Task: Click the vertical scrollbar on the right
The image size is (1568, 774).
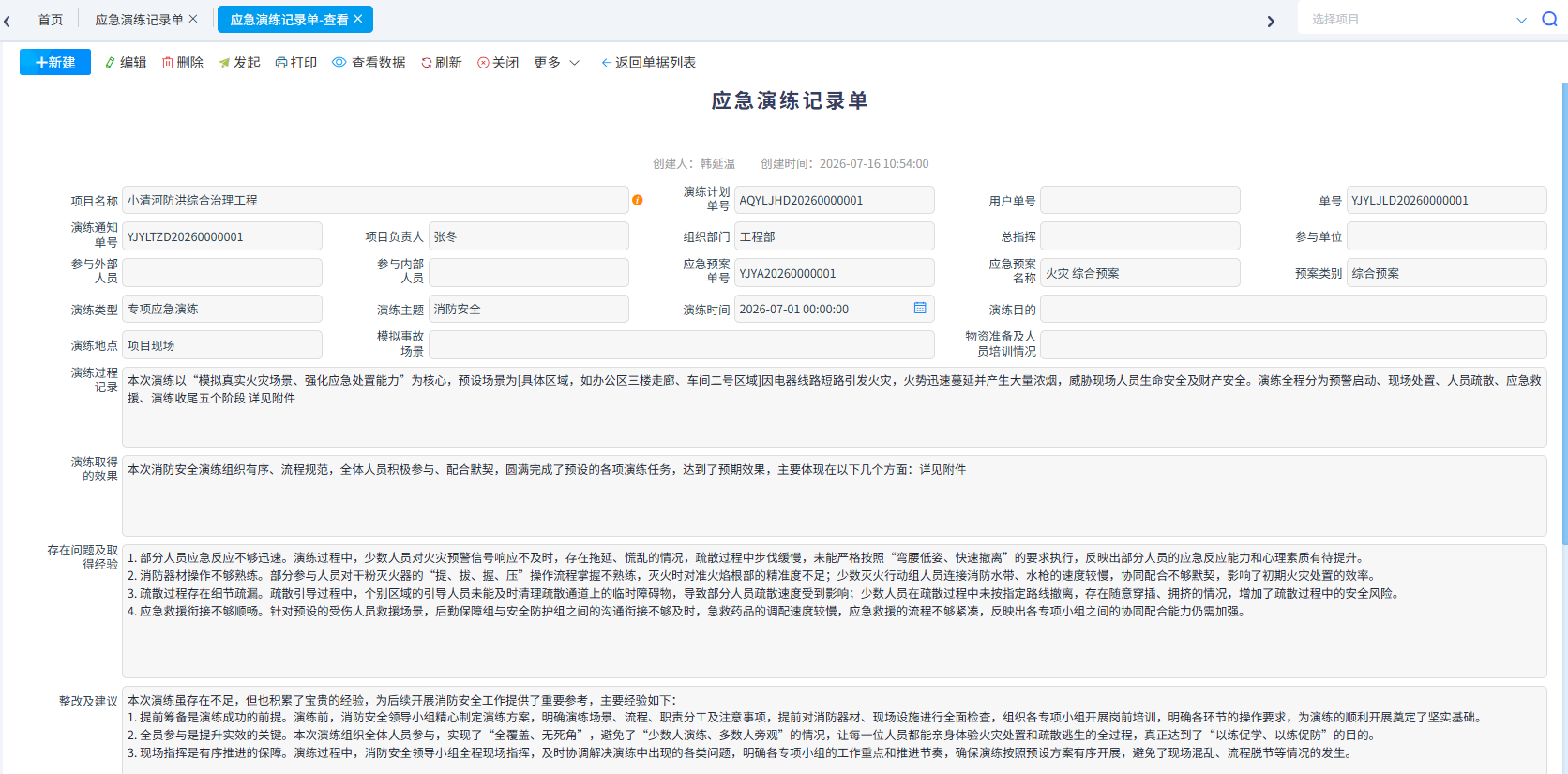Action: click(1564, 313)
